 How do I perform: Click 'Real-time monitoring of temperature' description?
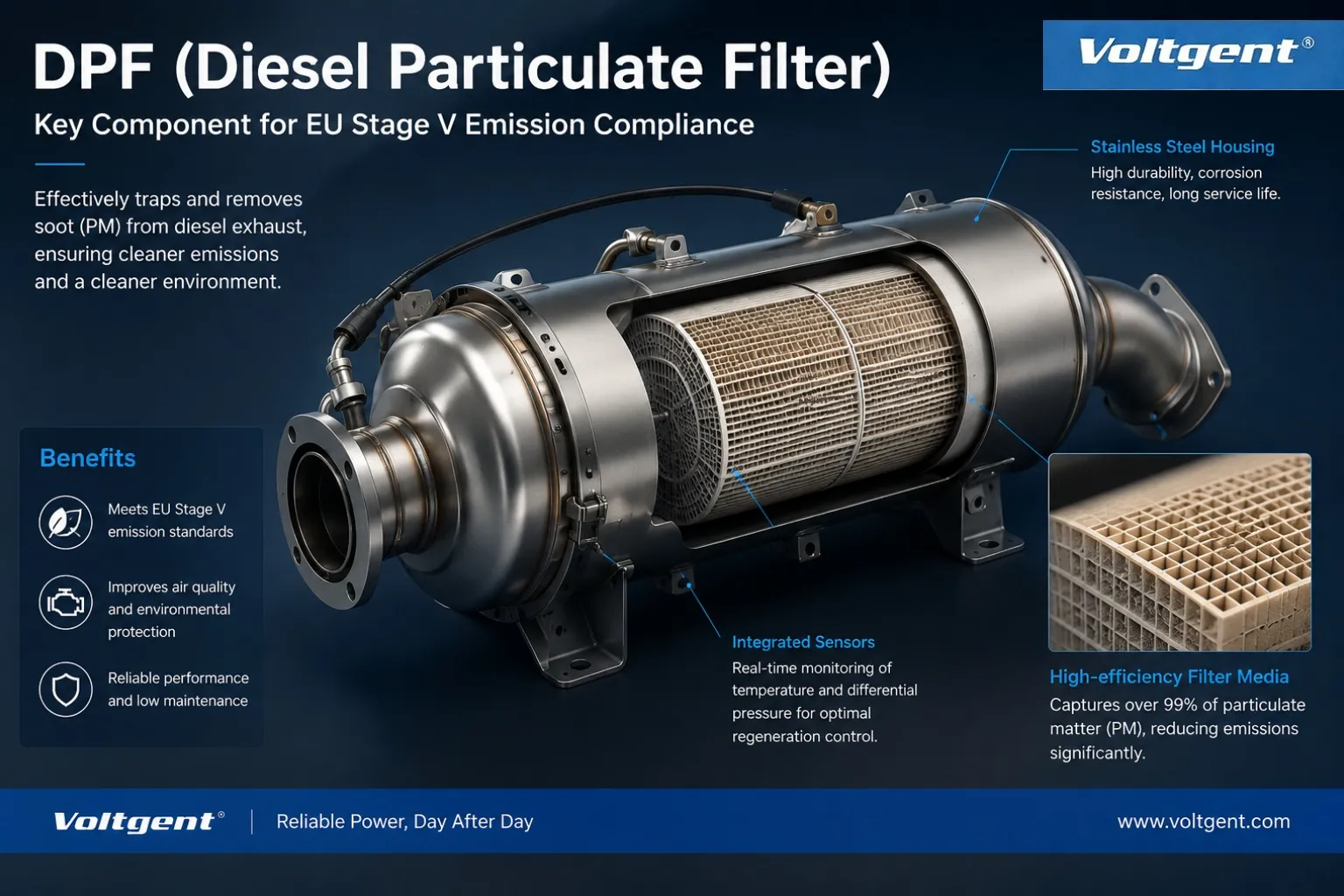pyautogui.click(x=825, y=702)
